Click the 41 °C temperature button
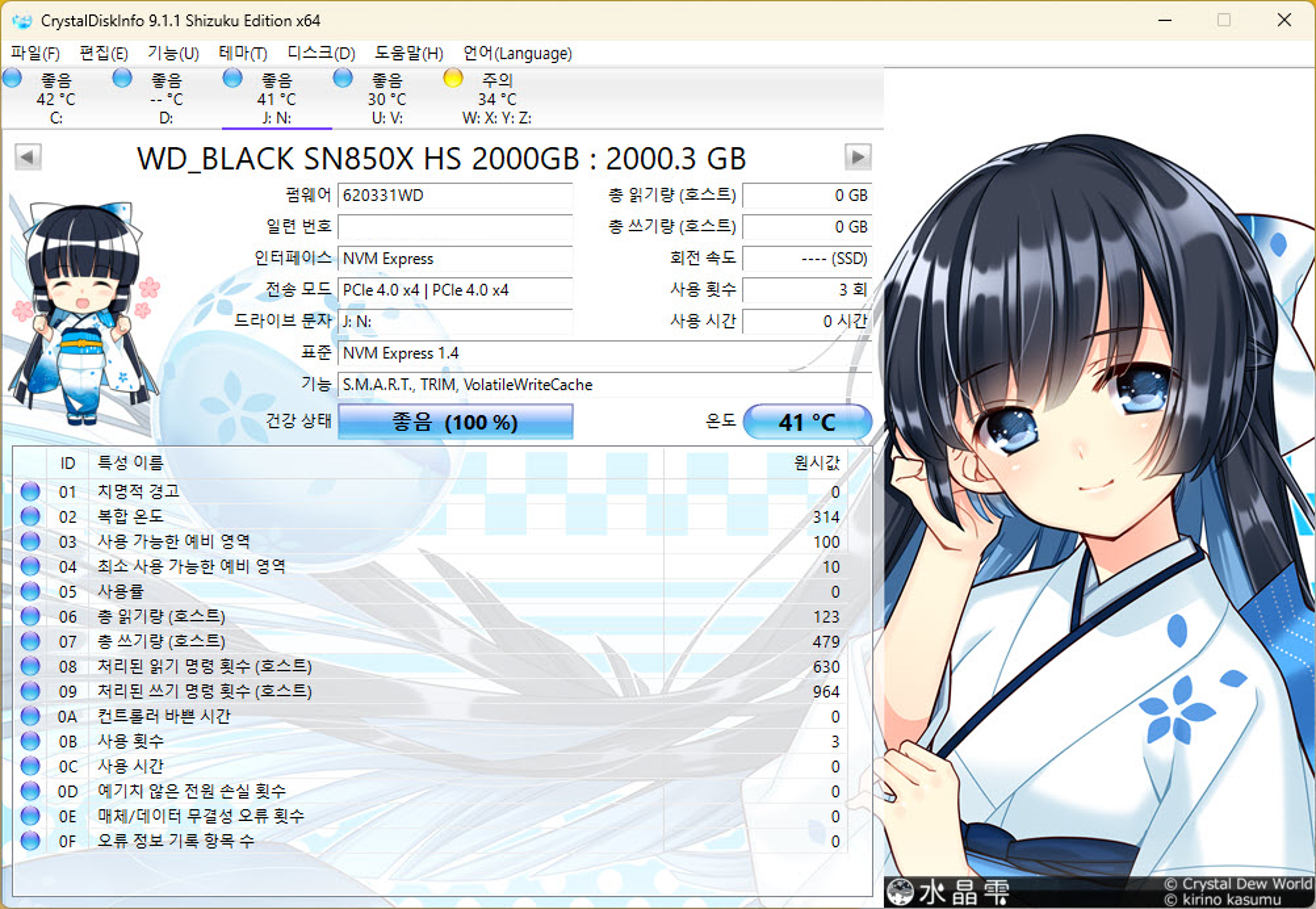 [807, 422]
